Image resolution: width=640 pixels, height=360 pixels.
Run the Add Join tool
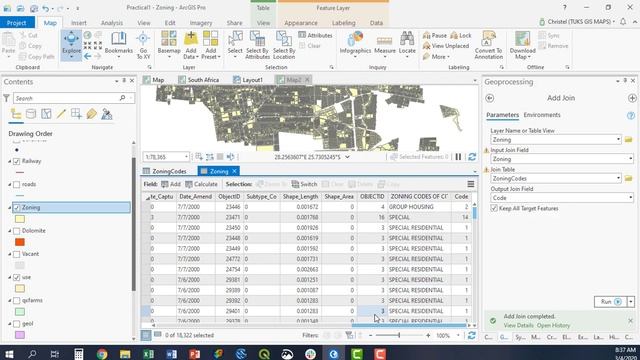tap(610, 302)
